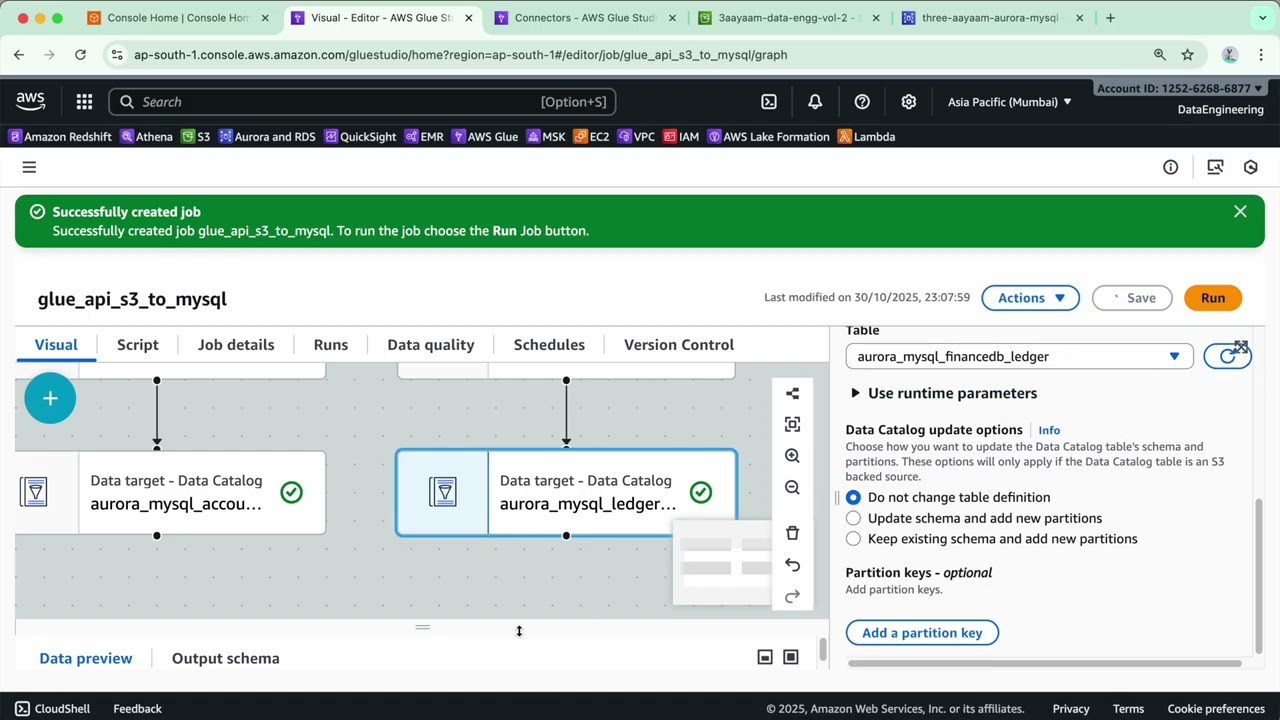
Task: Maximize the preview panel icon
Action: (x=791, y=657)
